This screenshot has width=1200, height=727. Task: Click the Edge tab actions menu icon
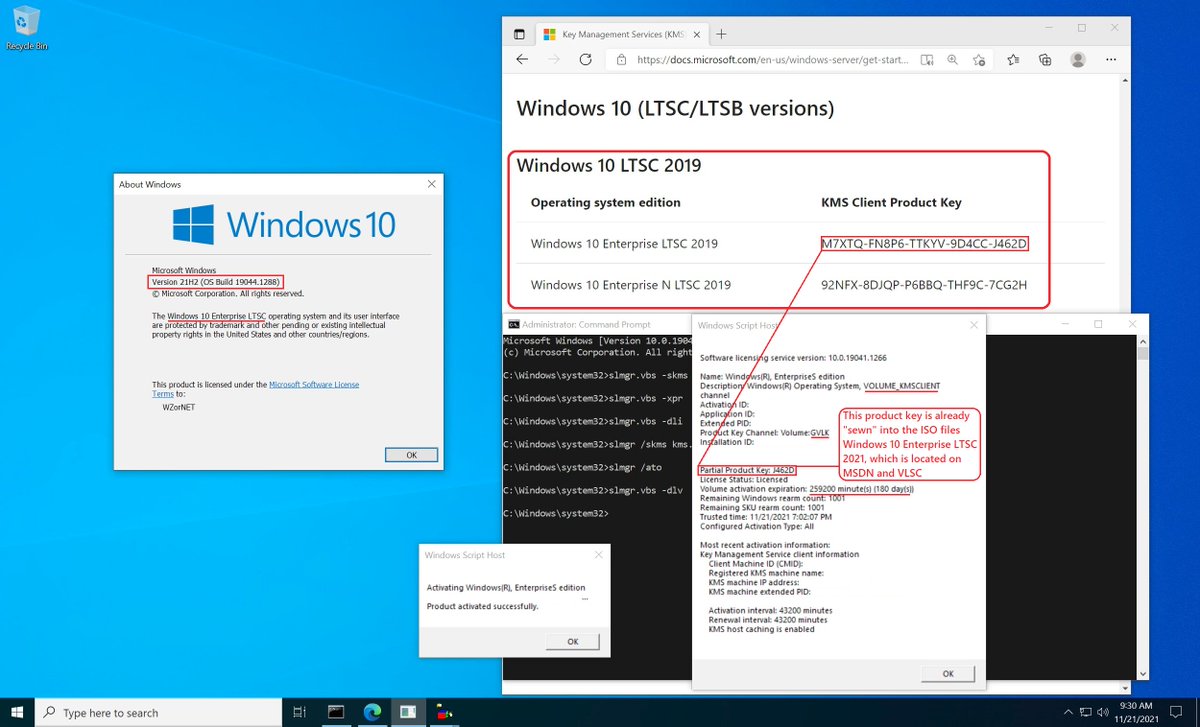coord(519,33)
